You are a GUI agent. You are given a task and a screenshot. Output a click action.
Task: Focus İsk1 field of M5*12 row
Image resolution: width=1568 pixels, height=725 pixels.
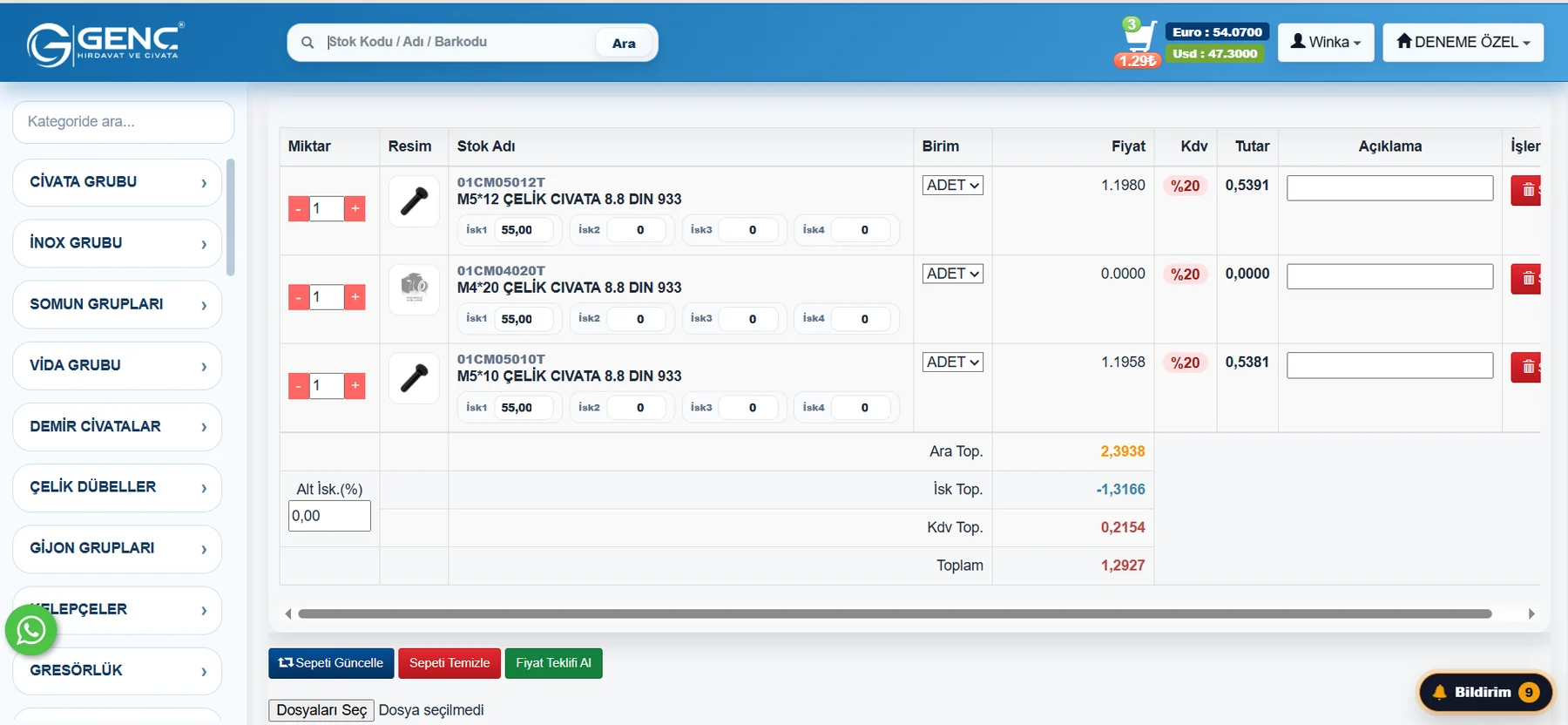coord(523,230)
